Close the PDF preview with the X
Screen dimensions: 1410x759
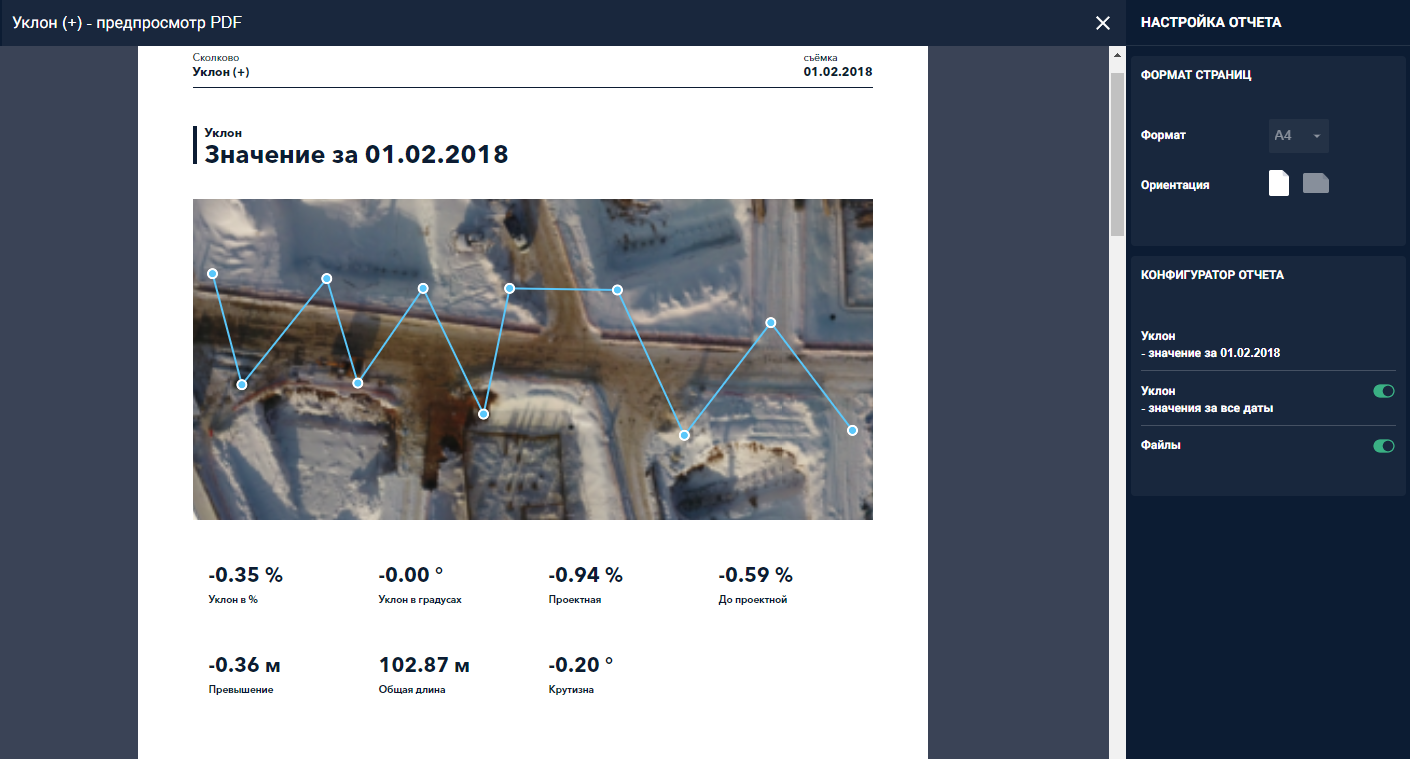pyautogui.click(x=1103, y=23)
